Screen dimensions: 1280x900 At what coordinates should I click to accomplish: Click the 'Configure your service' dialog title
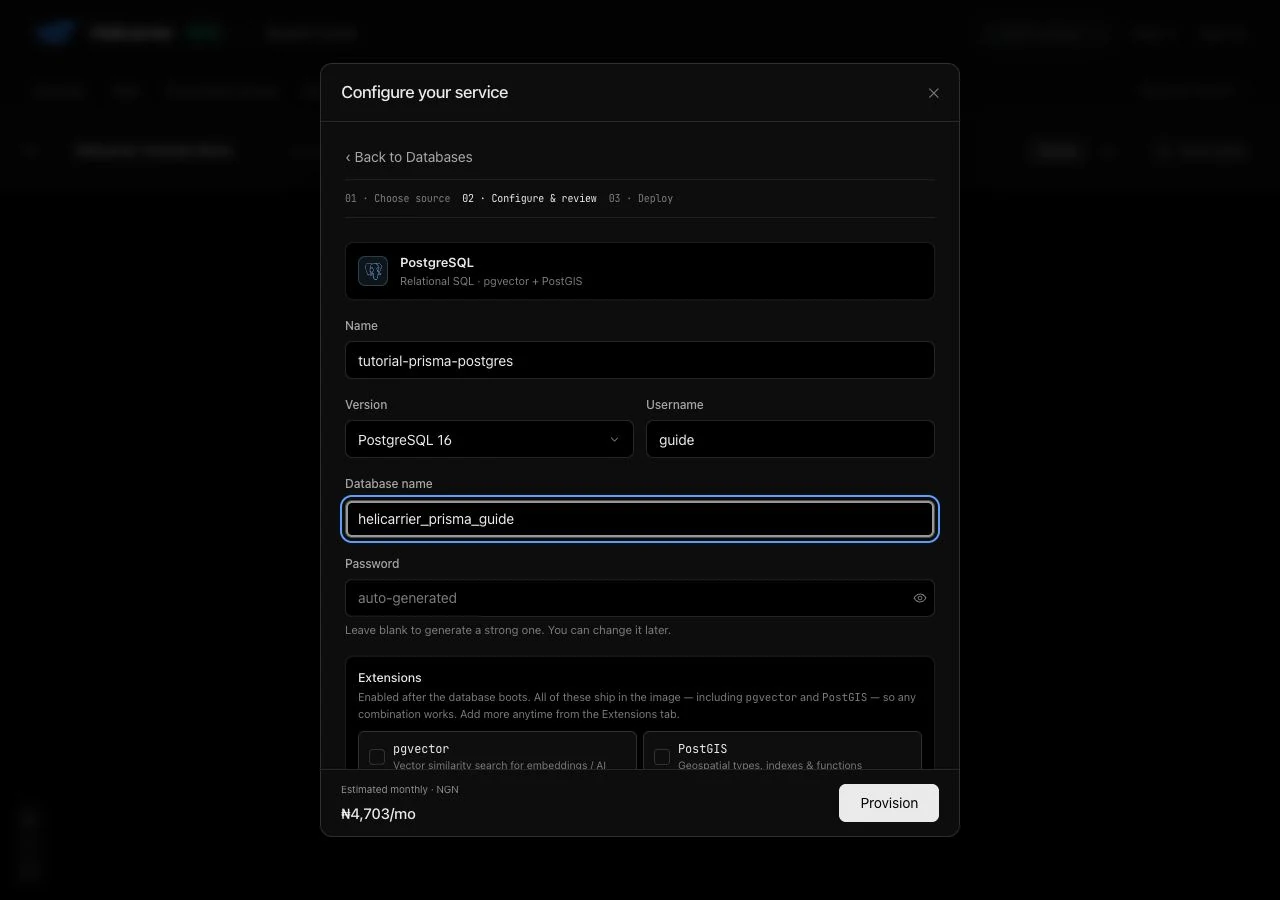click(x=425, y=92)
